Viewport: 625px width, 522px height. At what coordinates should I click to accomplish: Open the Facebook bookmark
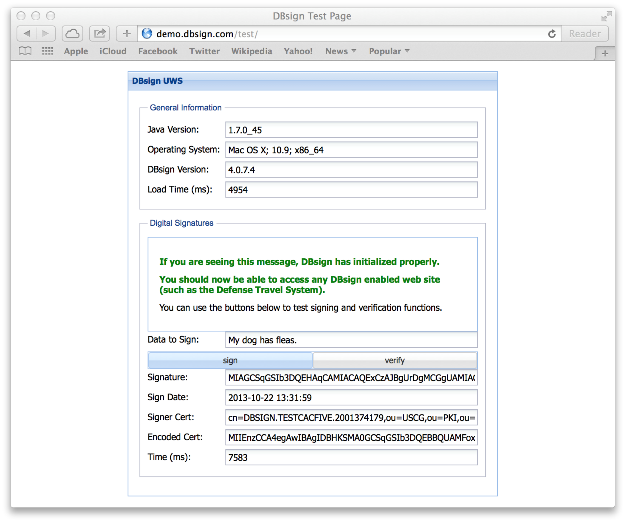pos(157,51)
